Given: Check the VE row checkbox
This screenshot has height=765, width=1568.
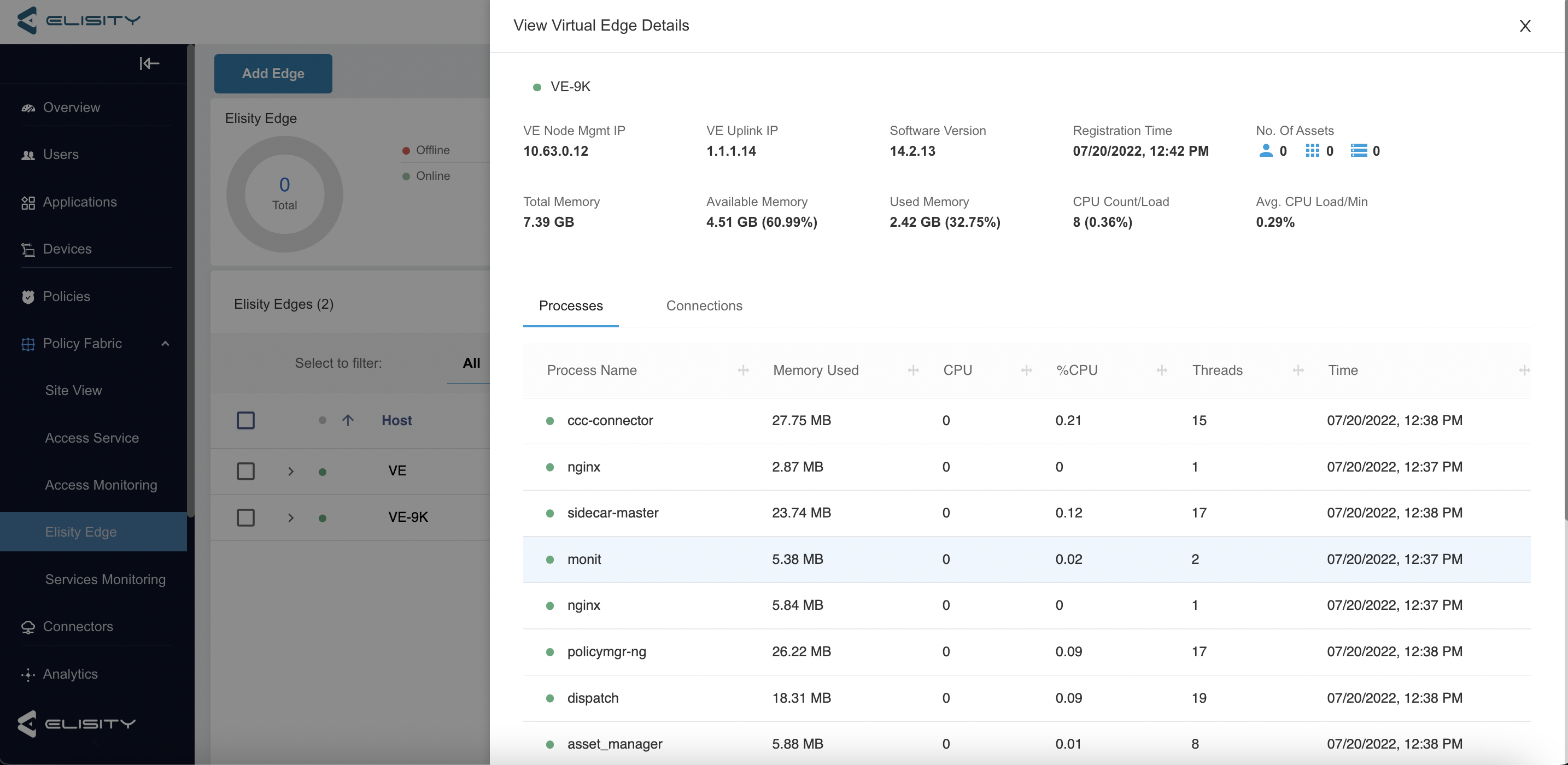Looking at the screenshot, I should pos(246,470).
